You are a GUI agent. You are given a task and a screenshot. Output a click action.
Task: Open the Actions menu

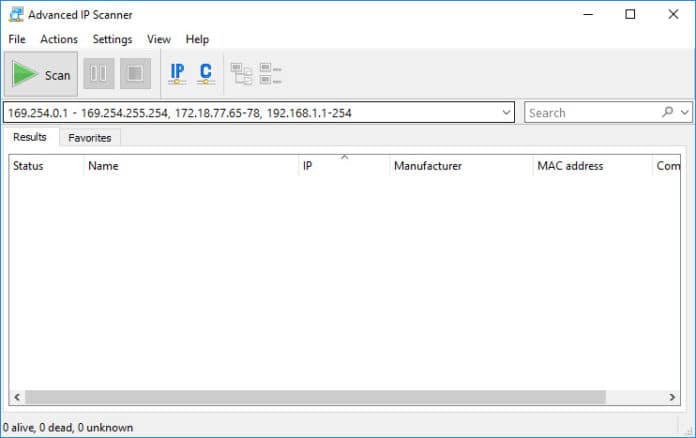point(59,39)
